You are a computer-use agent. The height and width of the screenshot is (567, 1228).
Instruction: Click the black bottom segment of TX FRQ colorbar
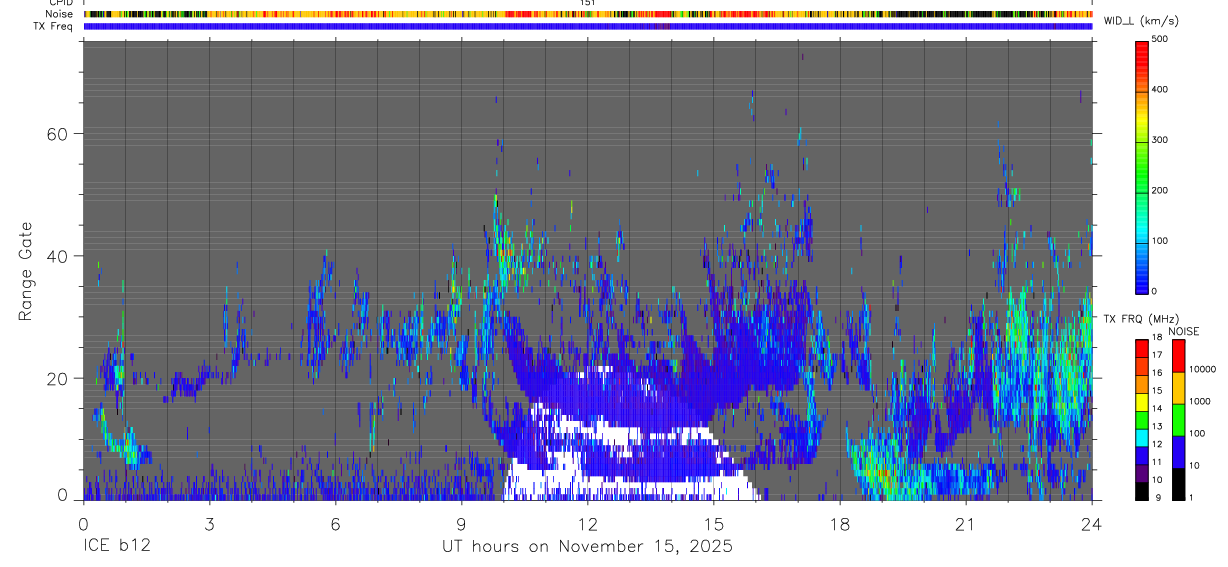pyautogui.click(x=1142, y=491)
